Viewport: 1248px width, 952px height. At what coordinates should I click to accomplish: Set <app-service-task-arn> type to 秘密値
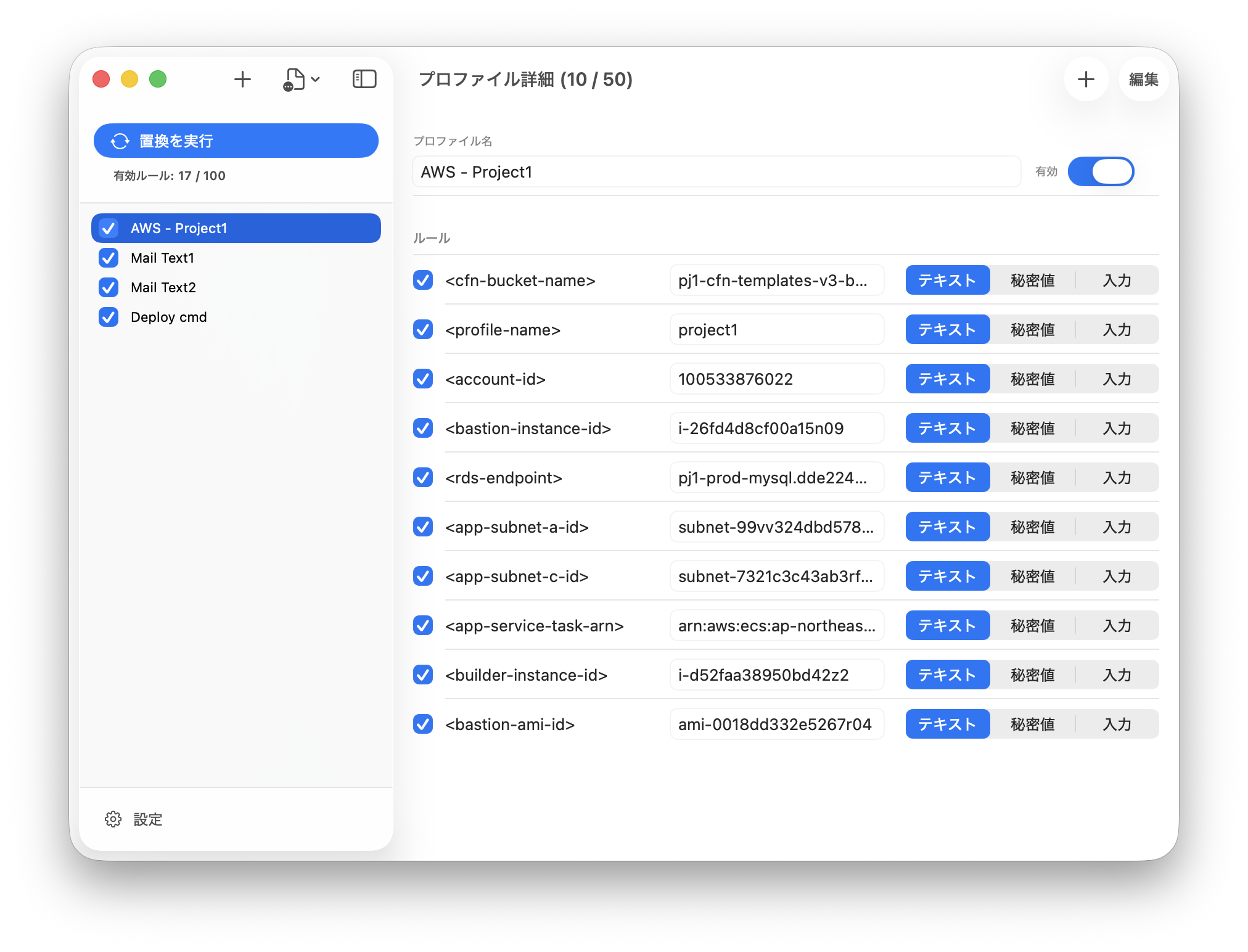[x=1033, y=625]
